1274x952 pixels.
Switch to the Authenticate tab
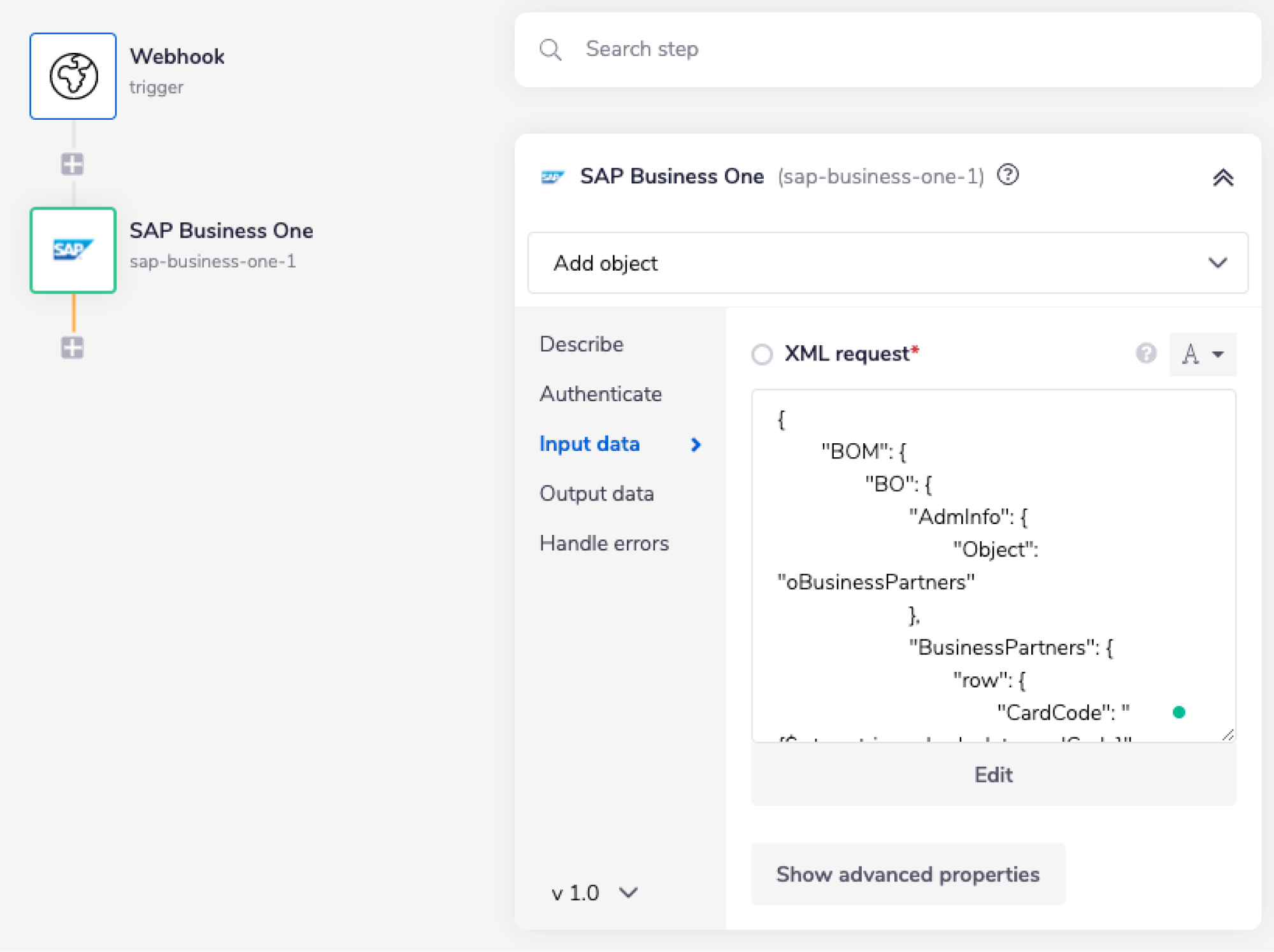pos(601,394)
